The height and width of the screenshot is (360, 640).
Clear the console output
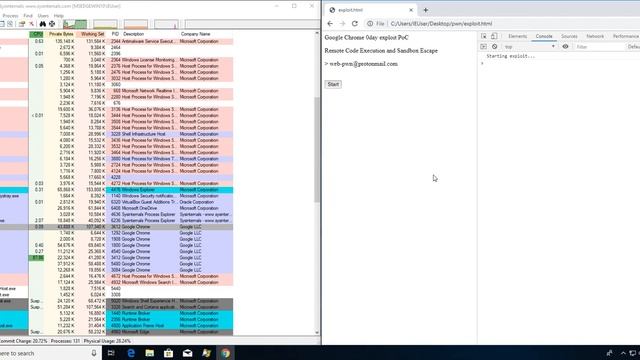494,47
